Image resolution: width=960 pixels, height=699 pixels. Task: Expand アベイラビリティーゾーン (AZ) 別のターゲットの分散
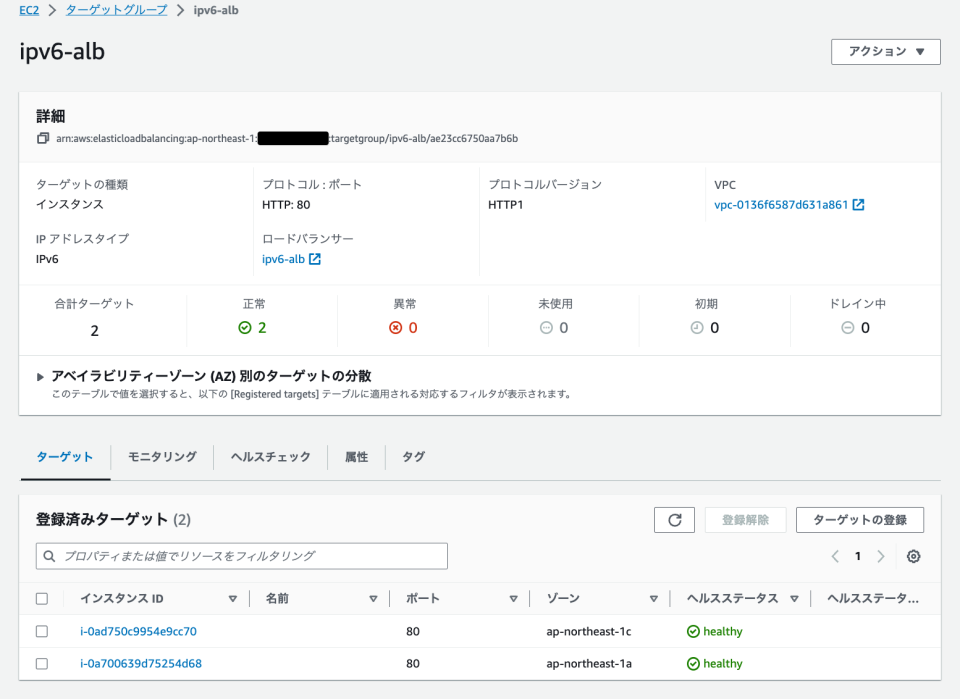point(40,377)
